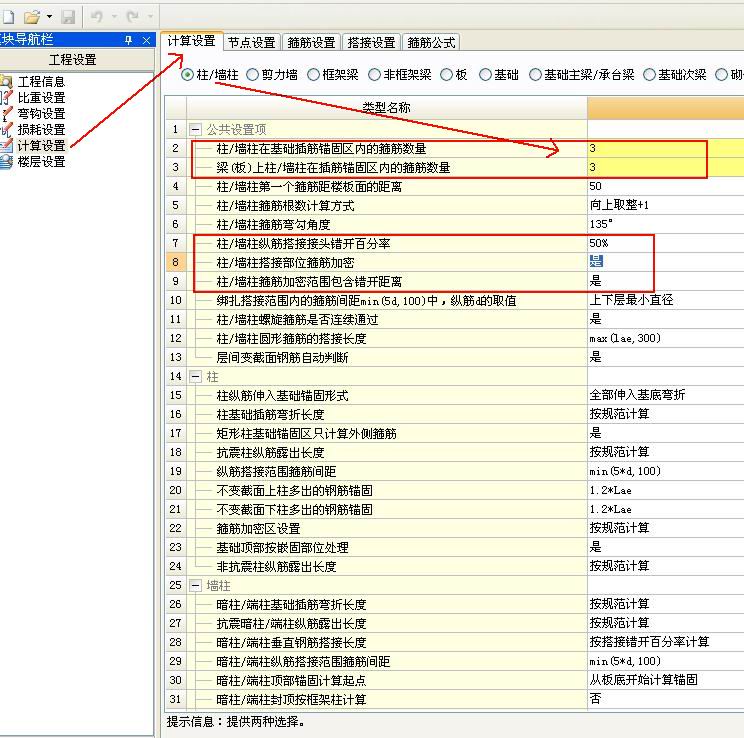
Task: Open the Undo history dropdown arrow
Action: tap(114, 17)
